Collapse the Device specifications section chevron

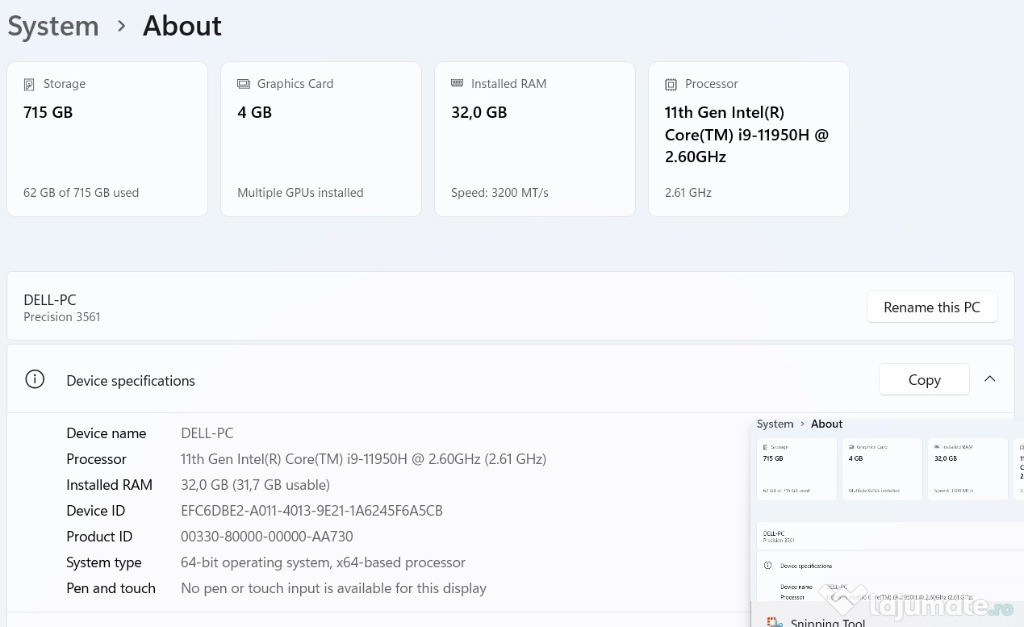(989, 379)
